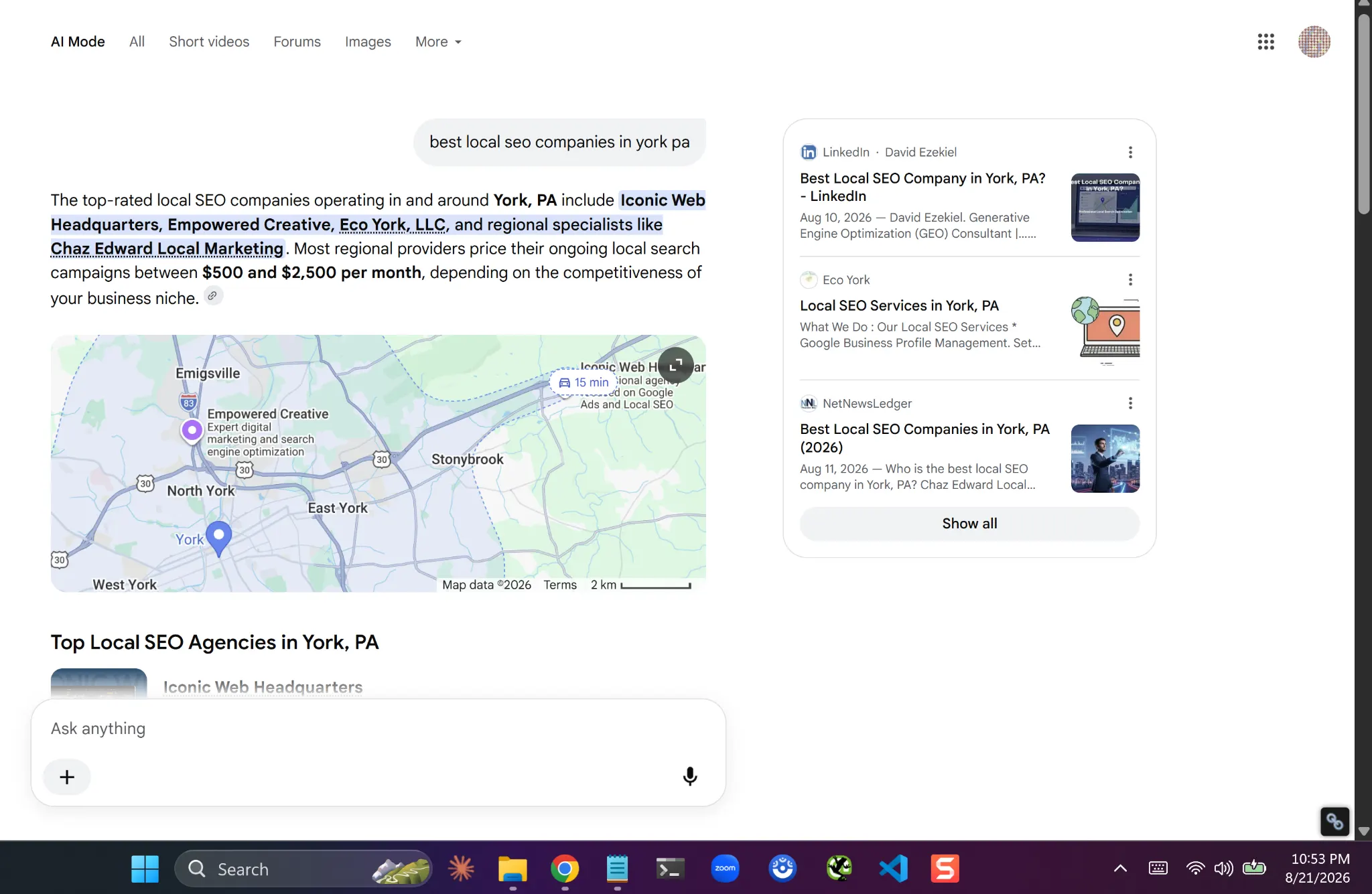The width and height of the screenshot is (1372, 894).
Task: Open the Eco York laptop thumbnail
Action: [x=1105, y=331]
